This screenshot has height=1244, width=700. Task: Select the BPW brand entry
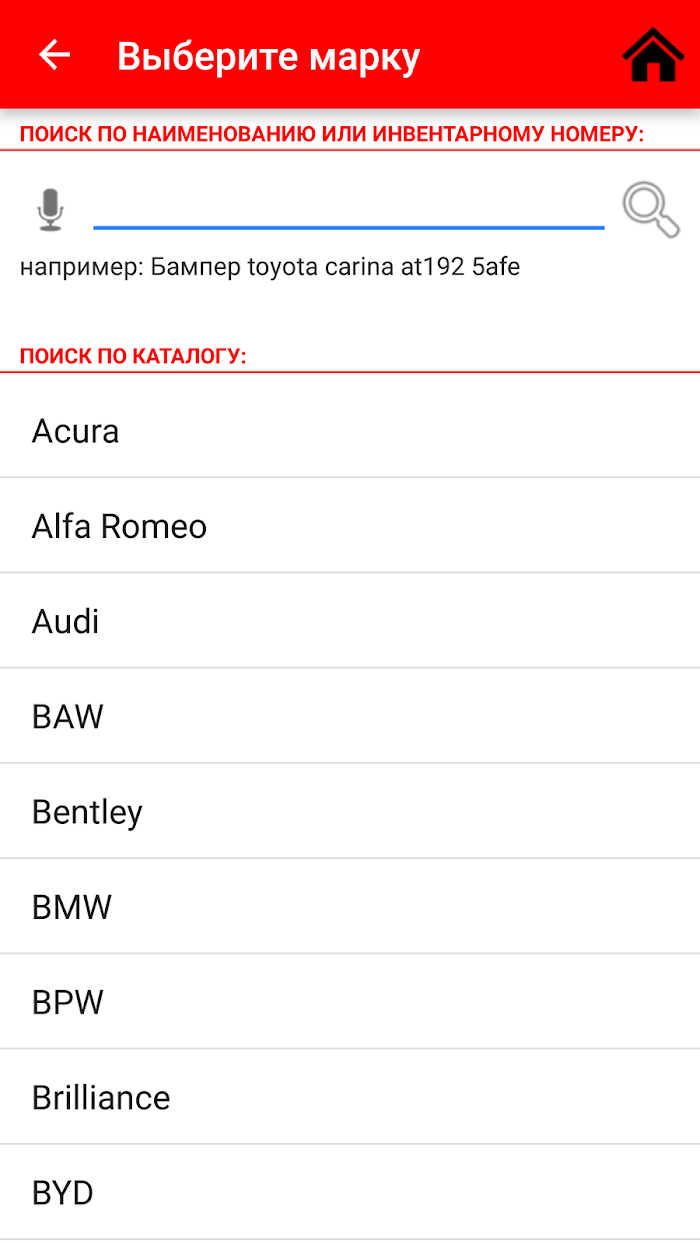[x=350, y=1002]
